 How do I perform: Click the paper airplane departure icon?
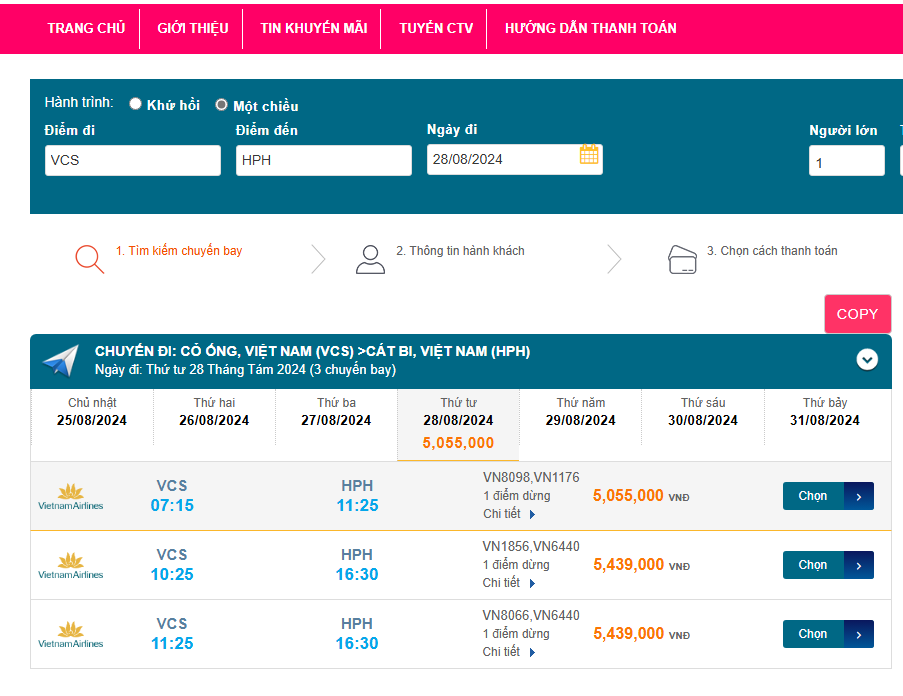pos(61,361)
